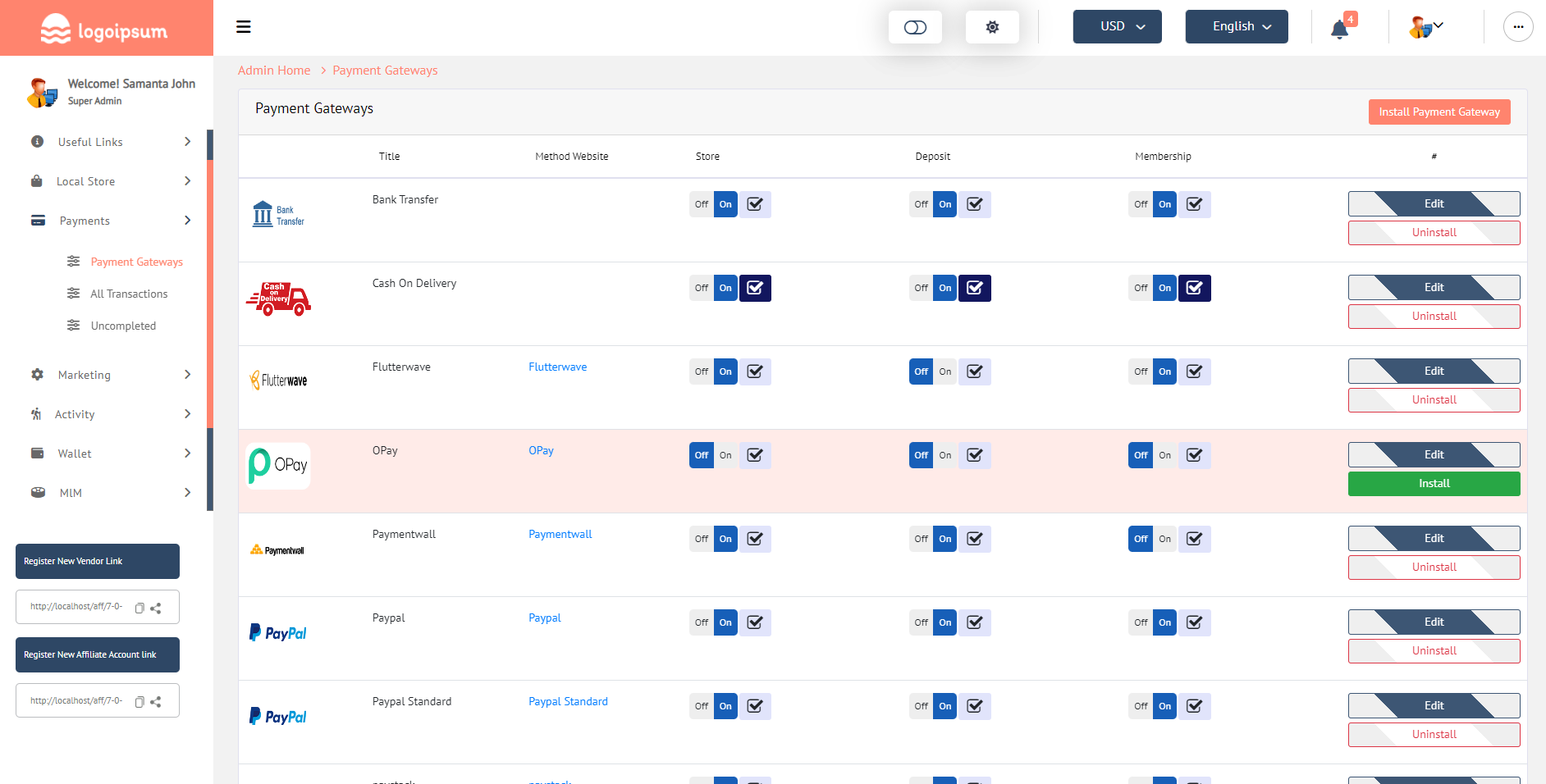The width and height of the screenshot is (1546, 784).
Task: Copy the vendor registration link
Action: tap(140, 608)
